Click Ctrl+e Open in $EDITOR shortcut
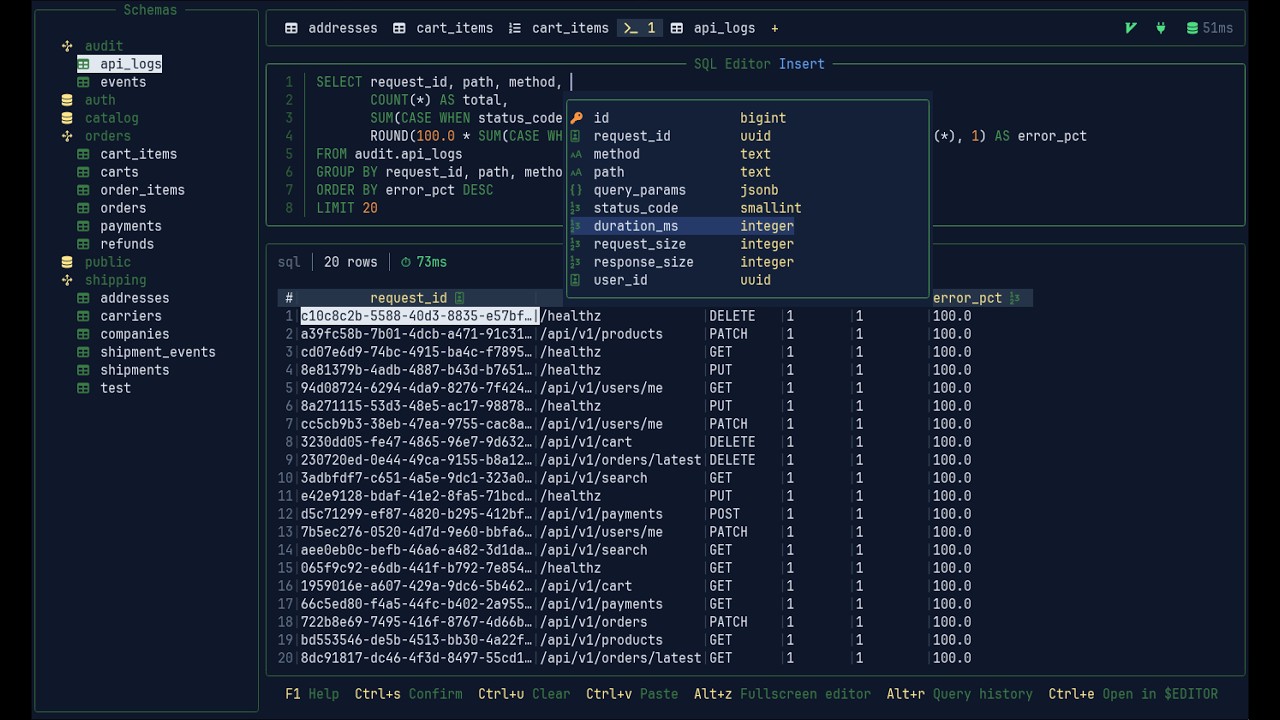Image resolution: width=1280 pixels, height=720 pixels. pyautogui.click(x=1133, y=694)
